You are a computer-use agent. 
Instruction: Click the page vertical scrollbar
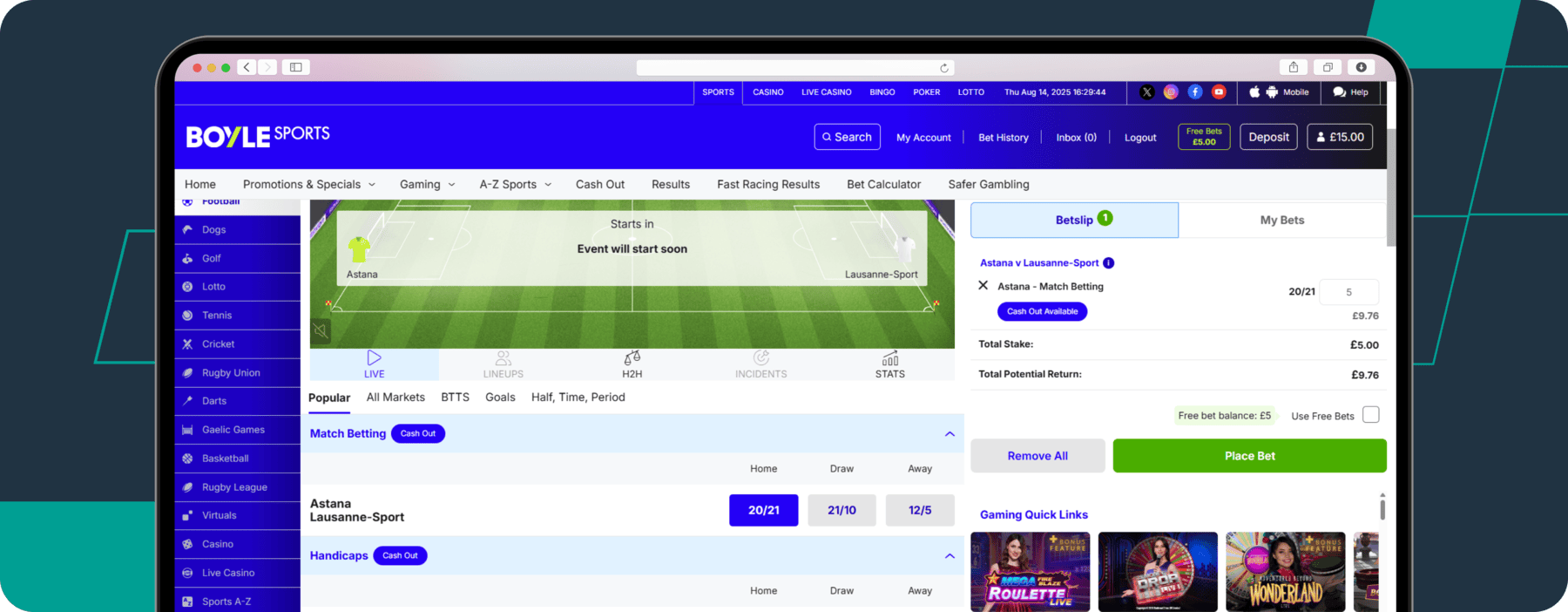pyautogui.click(x=1391, y=187)
